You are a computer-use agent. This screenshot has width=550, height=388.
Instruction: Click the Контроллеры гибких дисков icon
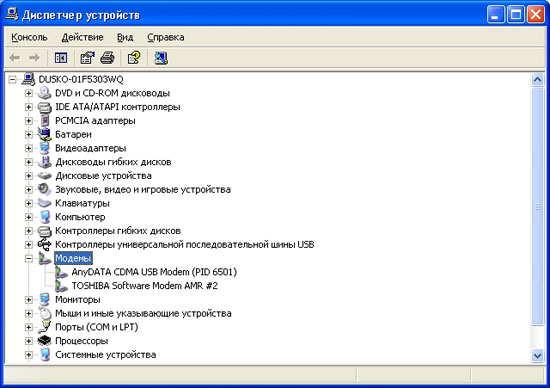click(x=45, y=231)
